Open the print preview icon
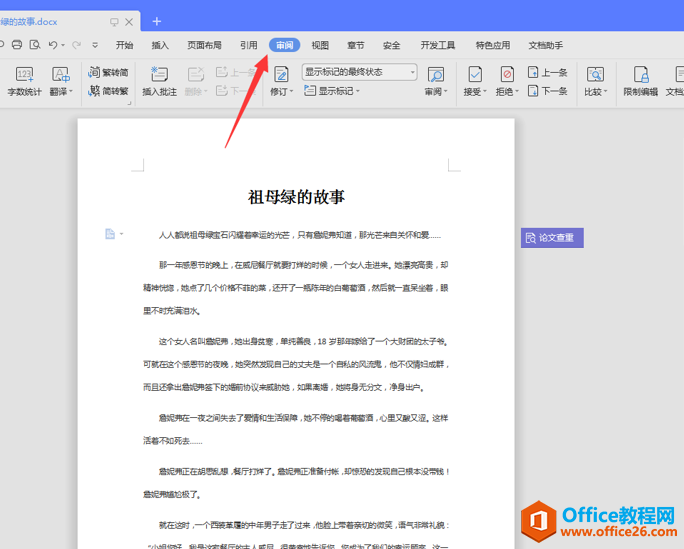Screen dimensions: 684x549 pos(35,44)
